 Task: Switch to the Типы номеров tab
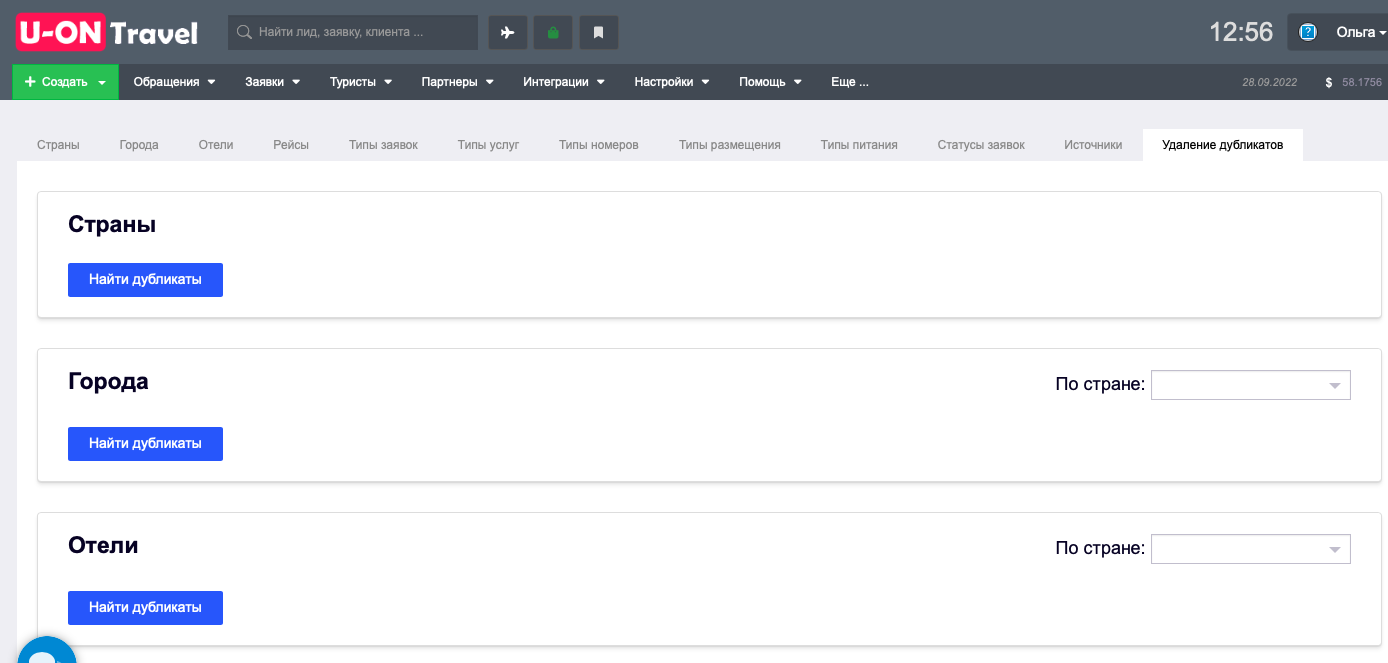[599, 145]
